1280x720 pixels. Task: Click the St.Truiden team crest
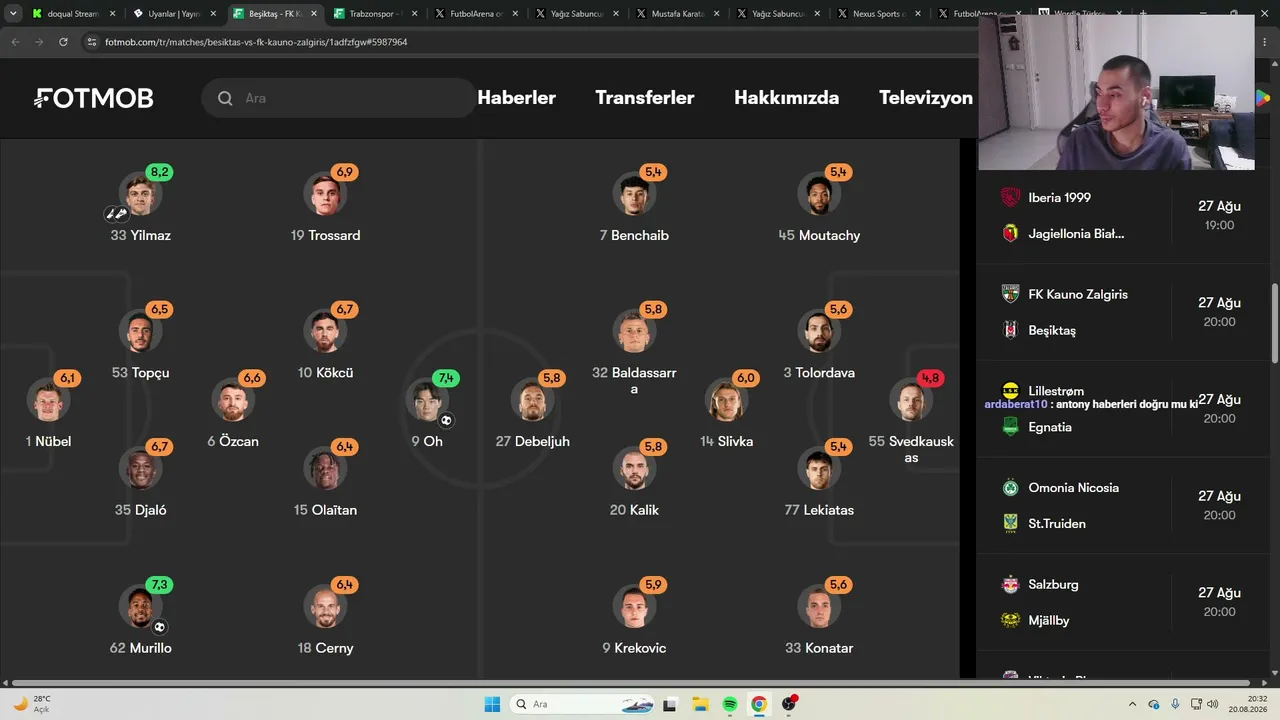[1010, 523]
